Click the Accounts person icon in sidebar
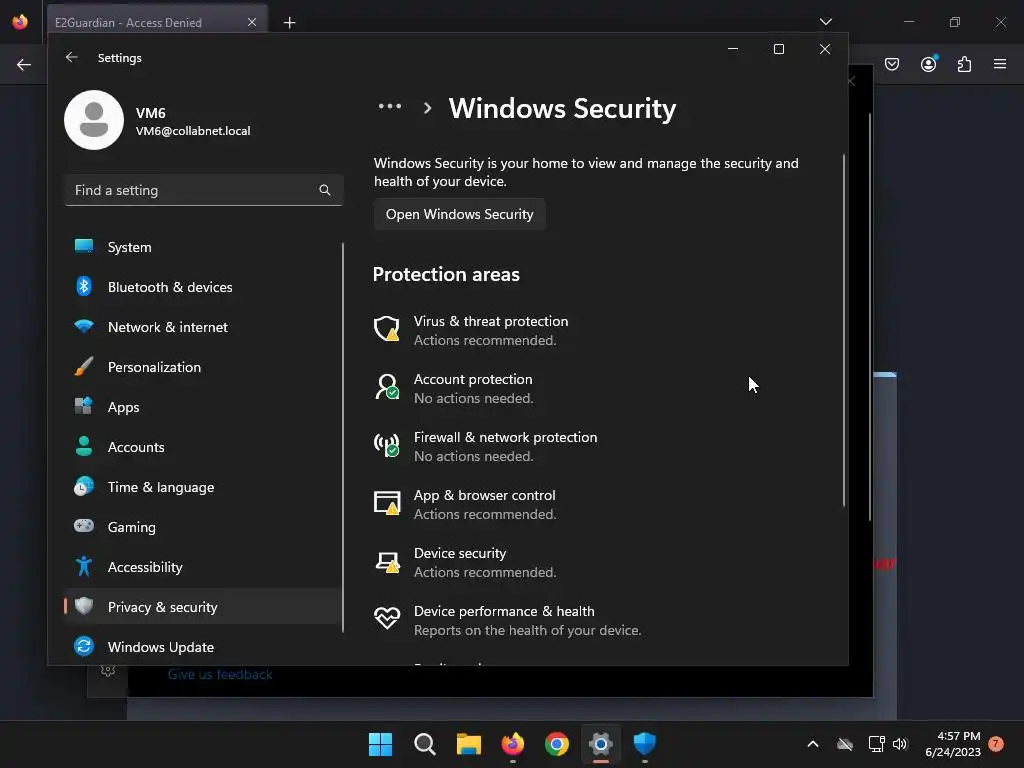The height and width of the screenshot is (768, 1024). pyautogui.click(x=84, y=446)
